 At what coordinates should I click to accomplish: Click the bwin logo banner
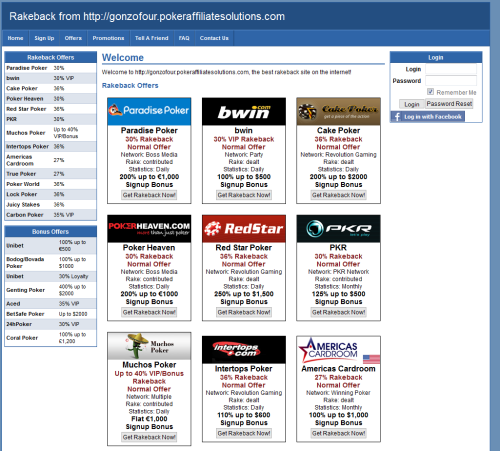tap(244, 111)
